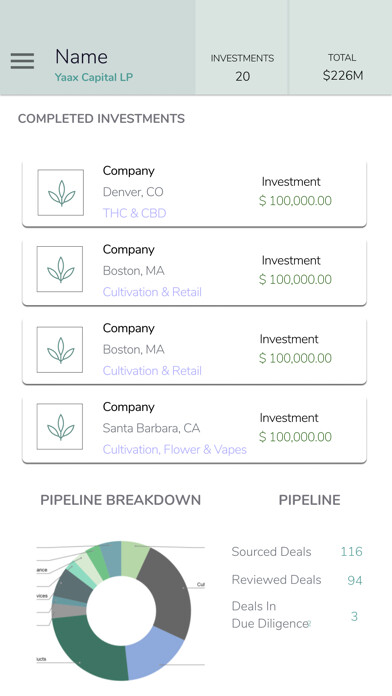This screenshot has width=392, height=696.
Task: Open the Denver, CO company card
Action: pyautogui.click(x=194, y=194)
